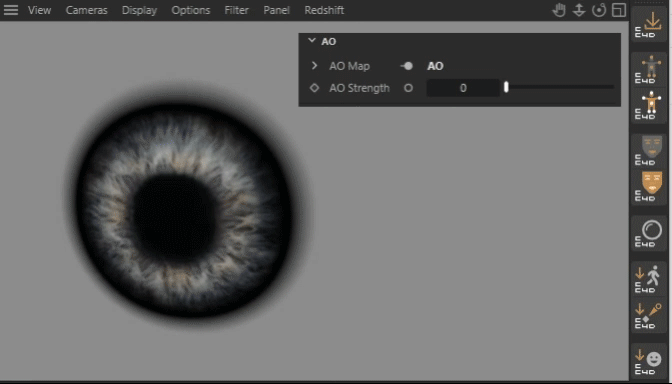This screenshot has width=672, height=384.
Task: Click the C4D smiley face import icon
Action: pyautogui.click(x=650, y=361)
